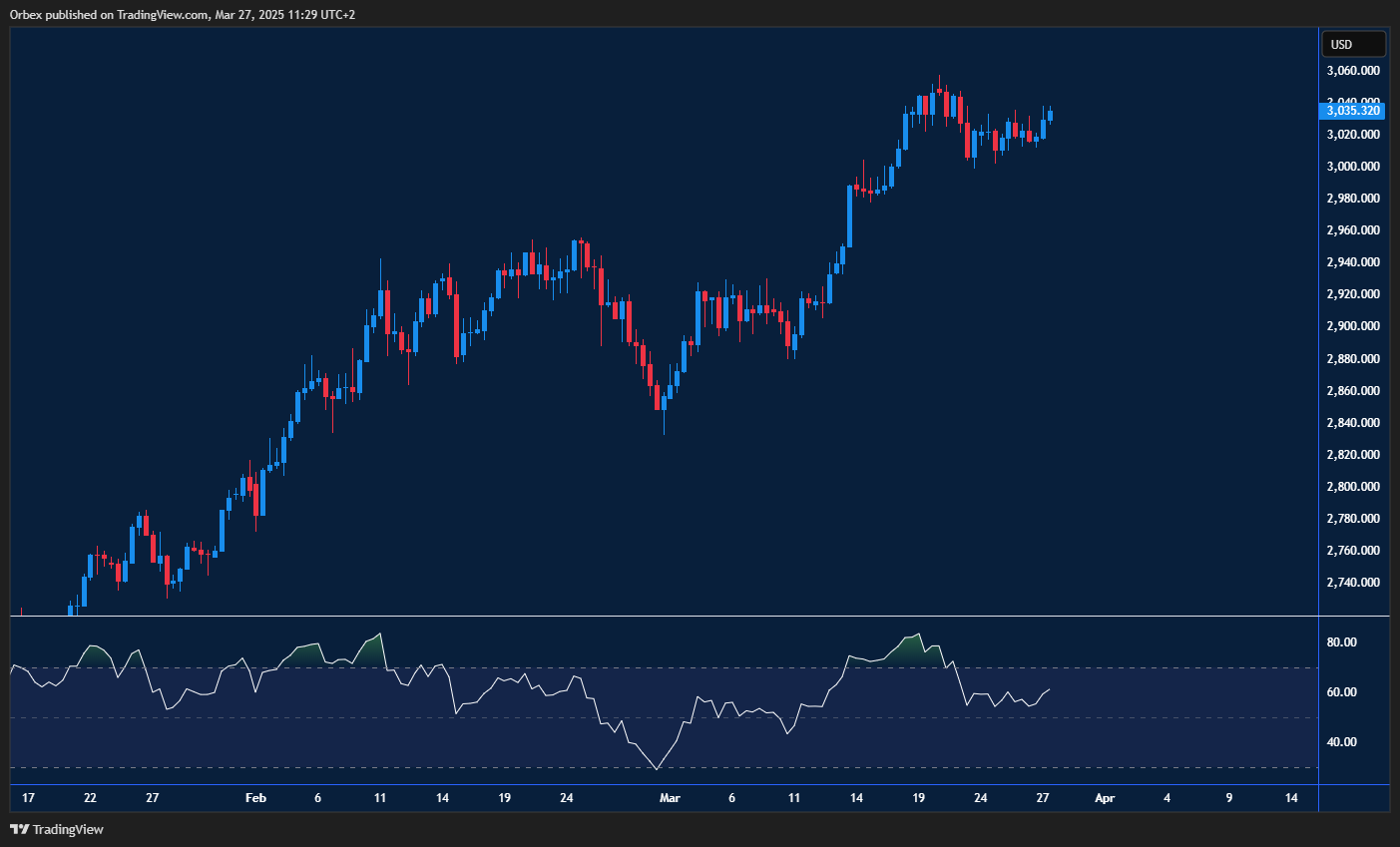This screenshot has height=847, width=1400.
Task: Select the RSI 60.00 scale label
Action: 1341,692
